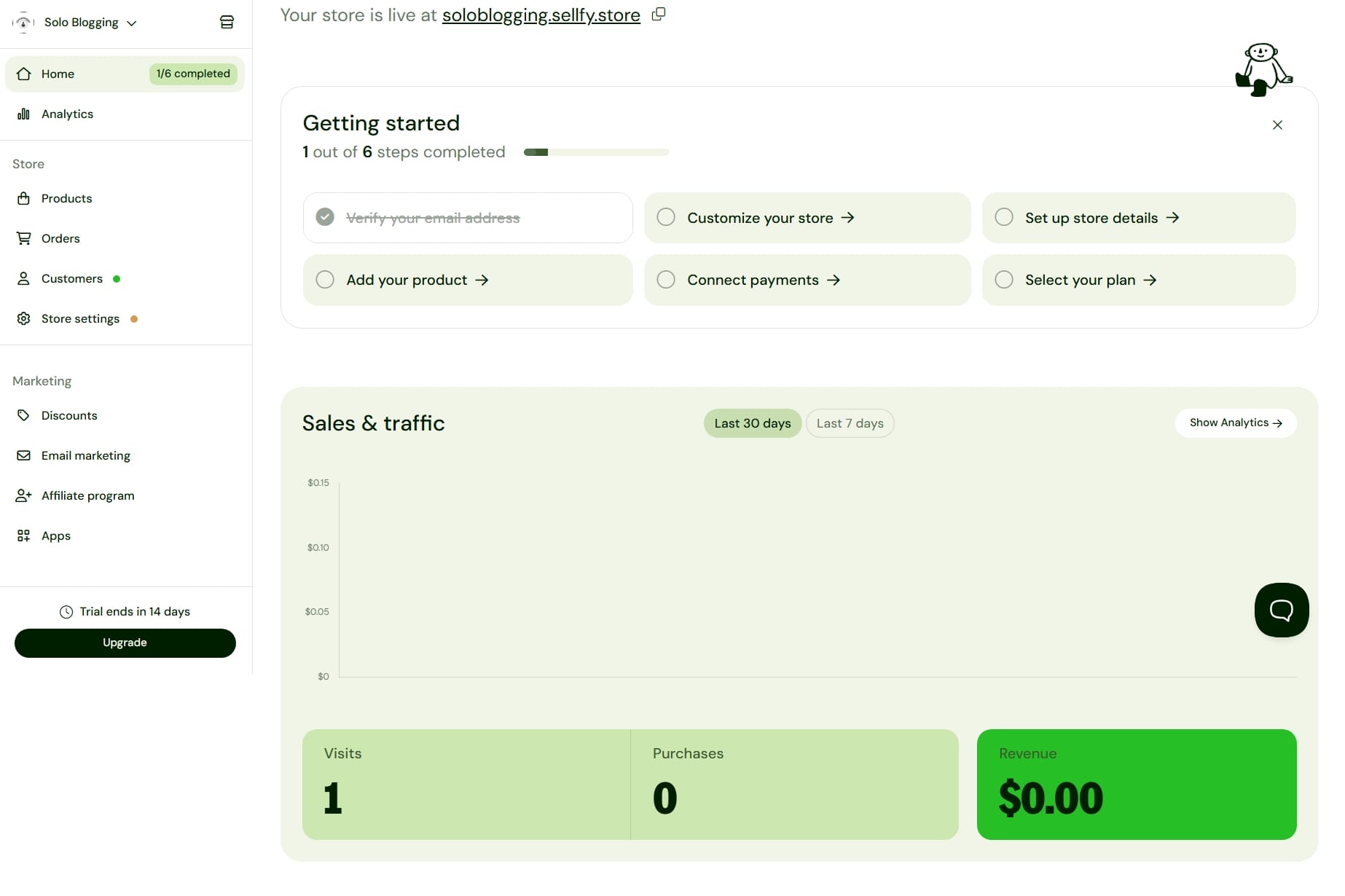This screenshot has width=1345, height=896.
Task: Check the Customize your store step circle
Action: 666,217
